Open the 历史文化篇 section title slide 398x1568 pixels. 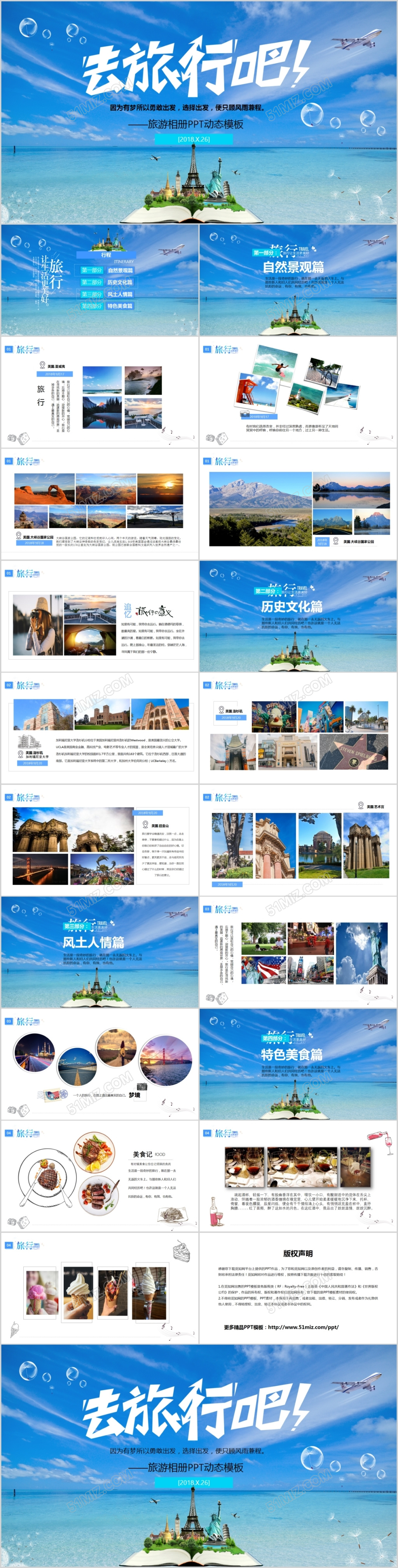point(298,616)
